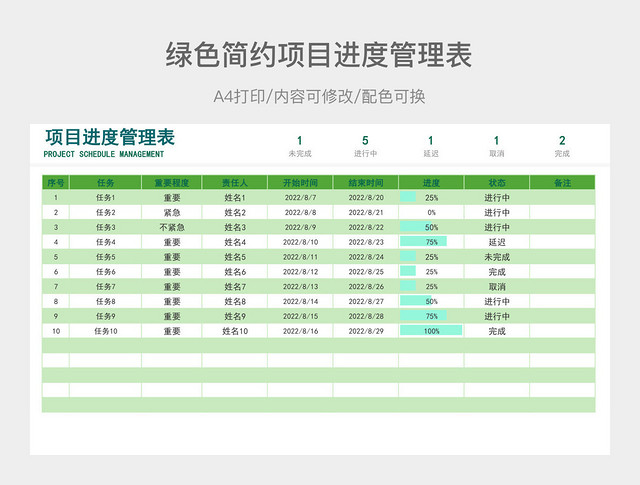Viewport: 640px width, 485px height.
Task: Select the 任务3 cell
Action: (x=105, y=227)
